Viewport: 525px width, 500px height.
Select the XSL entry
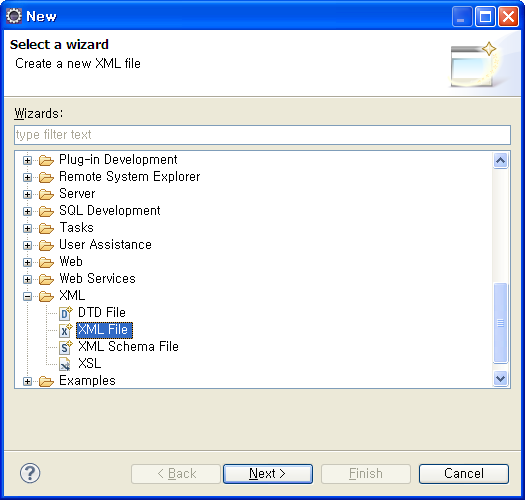[x=89, y=364]
